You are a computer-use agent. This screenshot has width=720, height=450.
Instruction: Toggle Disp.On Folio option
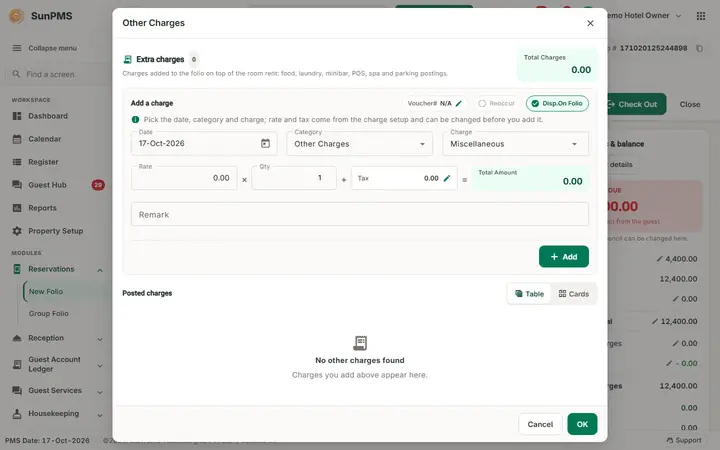(x=557, y=103)
